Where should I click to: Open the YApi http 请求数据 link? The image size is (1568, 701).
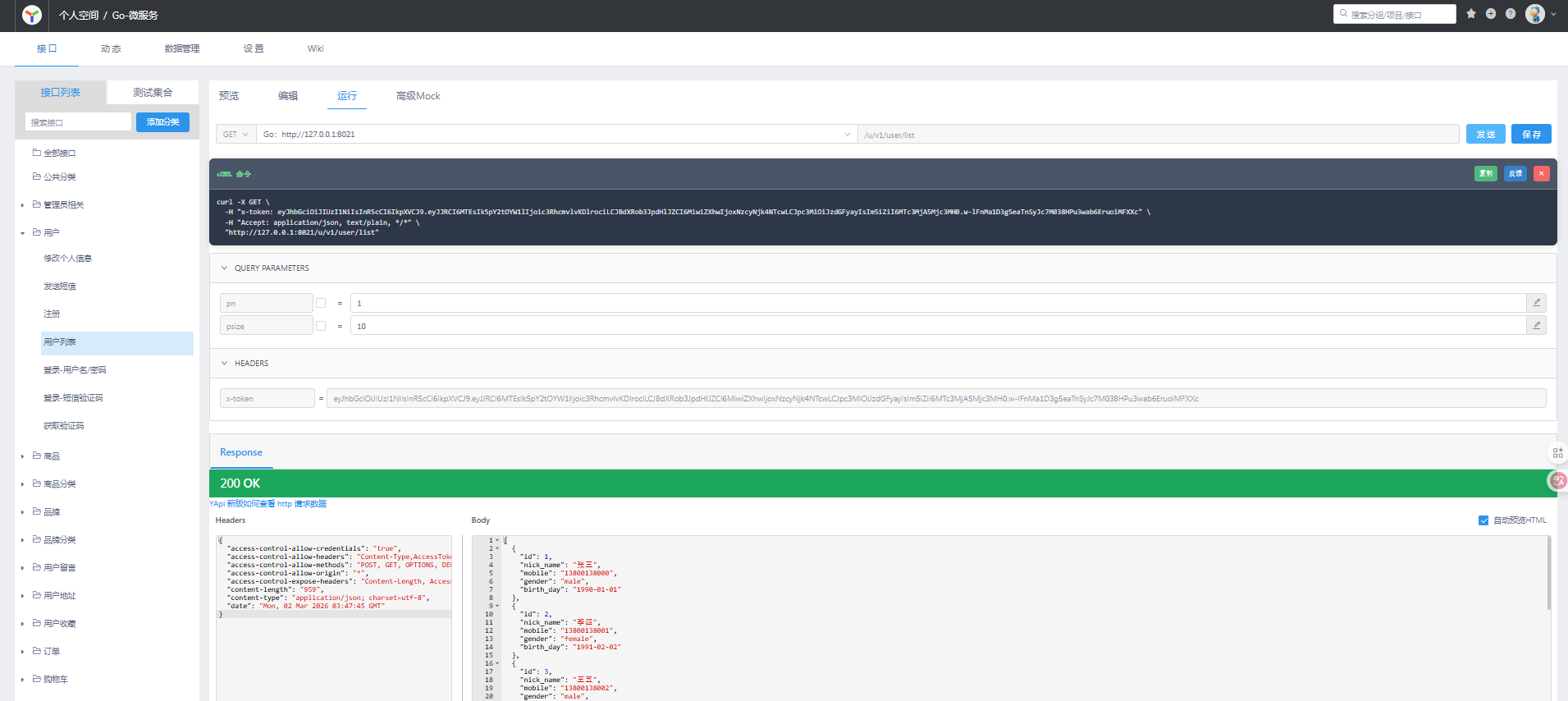(x=267, y=504)
